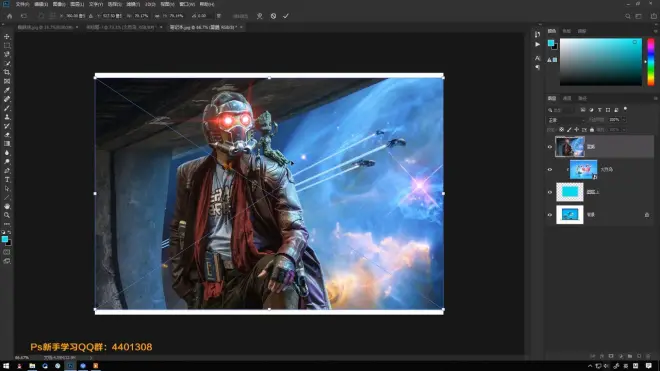
Task: Select the Path Selection tool
Action: [x=7, y=189]
